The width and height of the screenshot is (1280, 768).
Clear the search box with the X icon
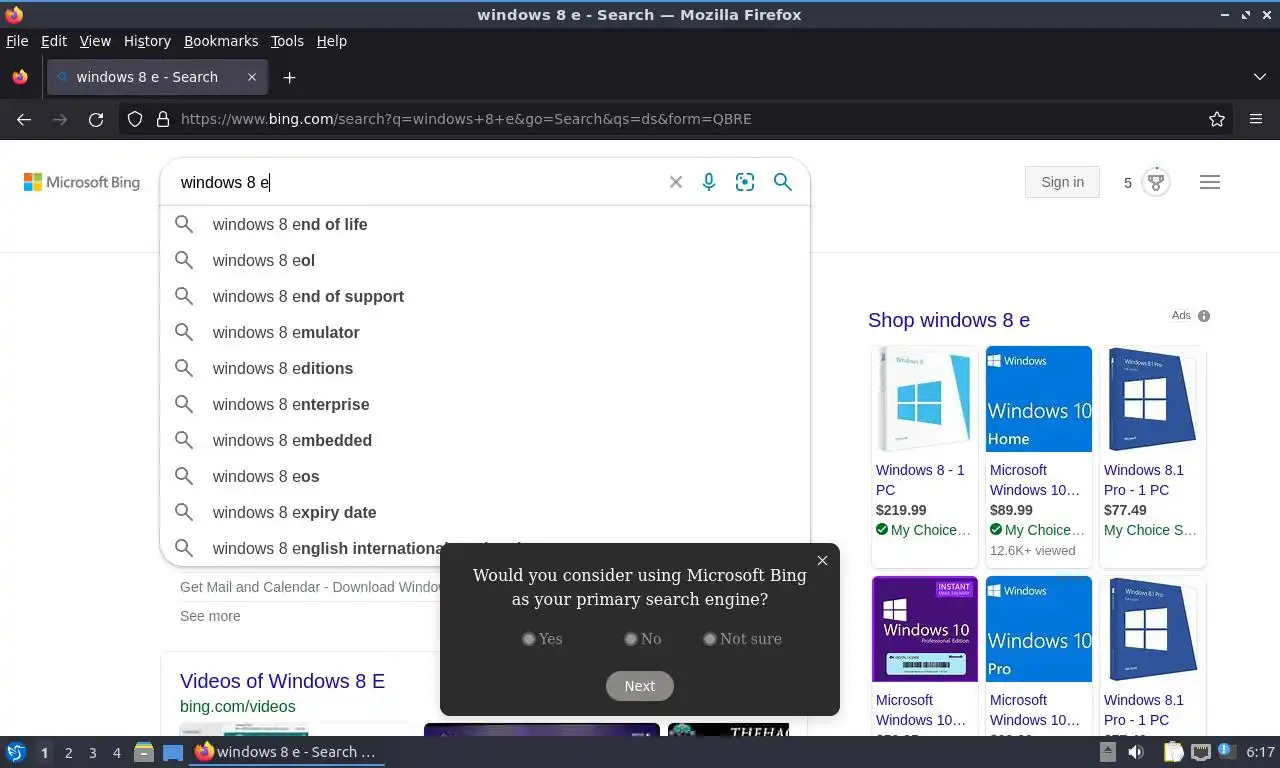676,182
